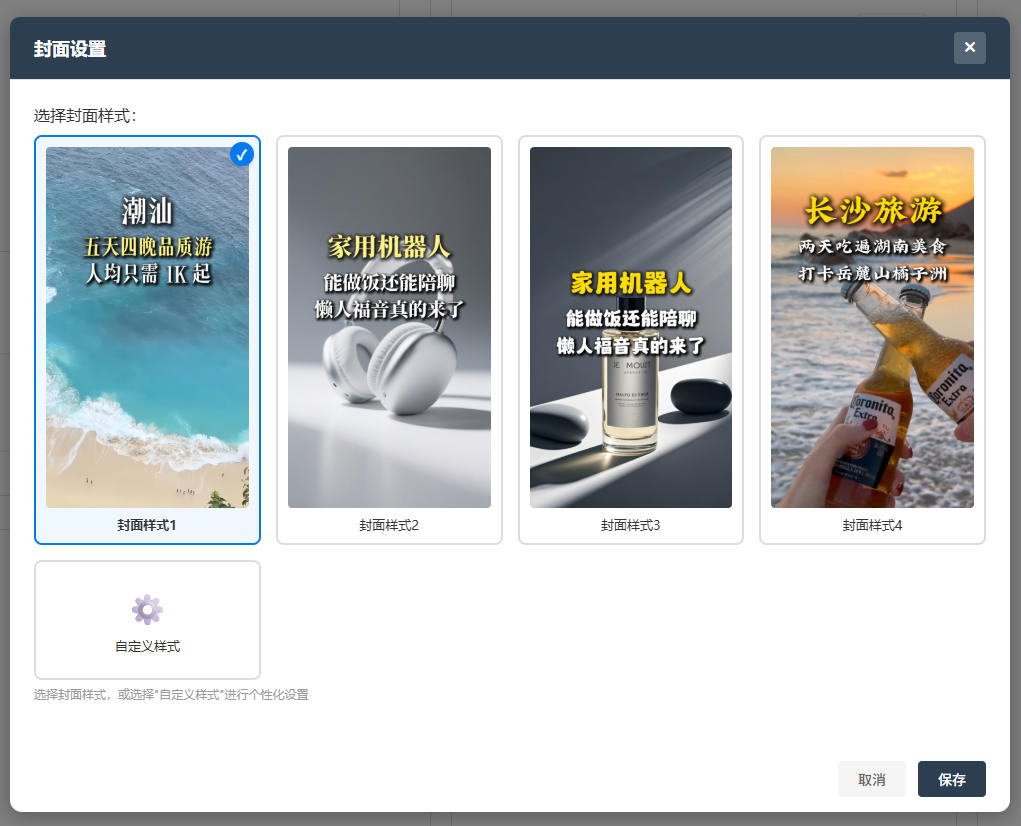Click the blue checkmark badge on 封面样式1
This screenshot has height=826, width=1021.
pyautogui.click(x=242, y=154)
